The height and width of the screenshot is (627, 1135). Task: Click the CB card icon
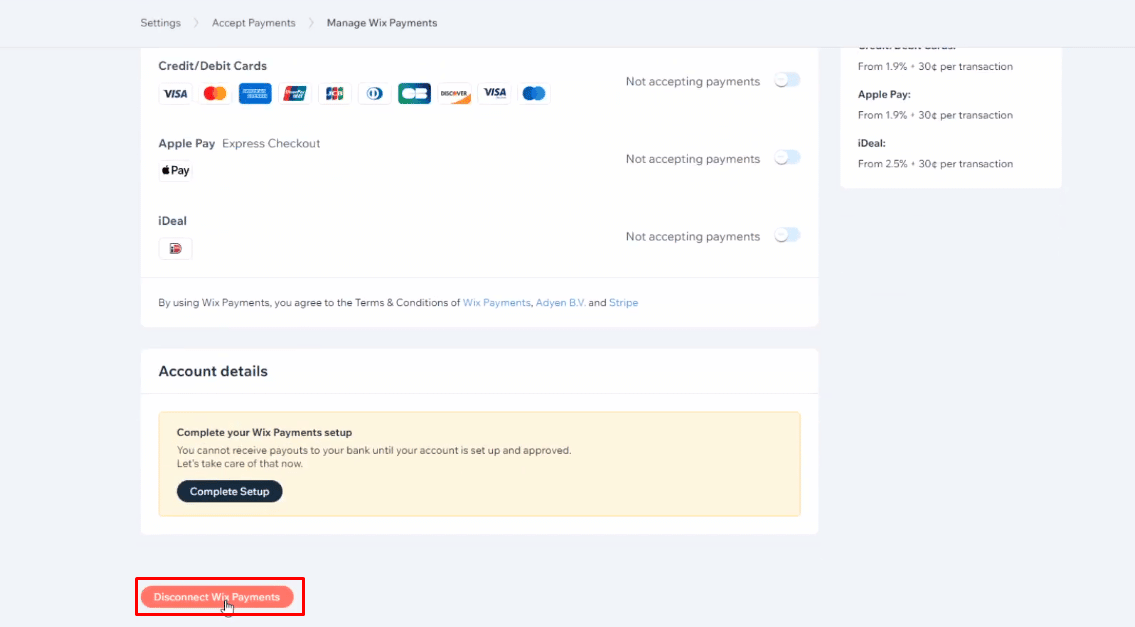414,93
